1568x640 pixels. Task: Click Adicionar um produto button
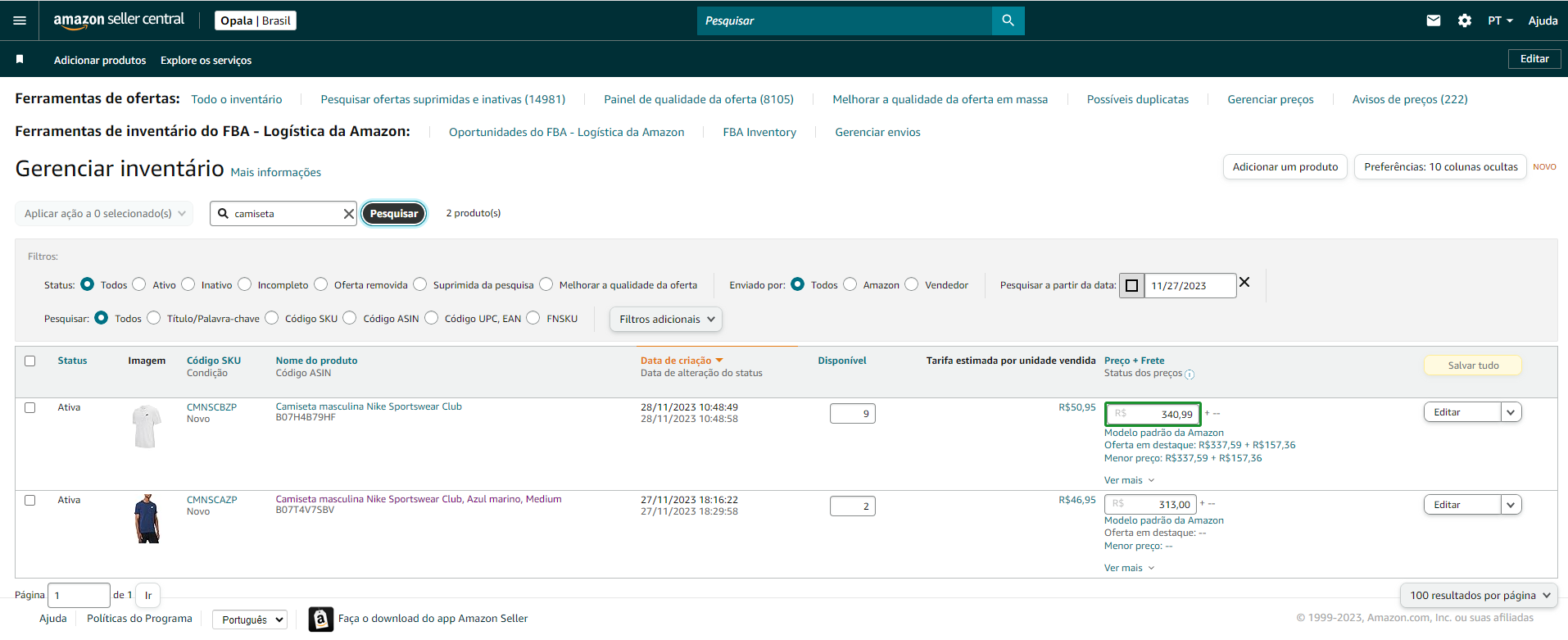1285,166
